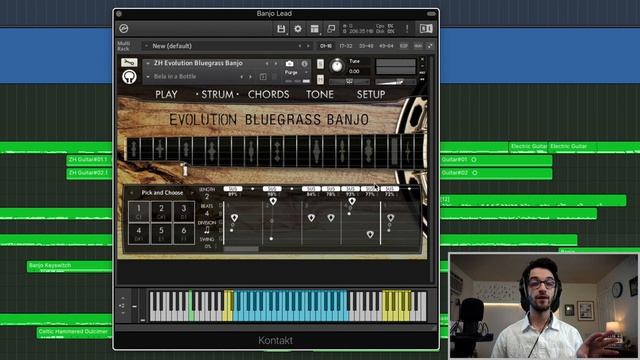Switch to the STRUM tab
This screenshot has width=640, height=360.
tap(217, 95)
